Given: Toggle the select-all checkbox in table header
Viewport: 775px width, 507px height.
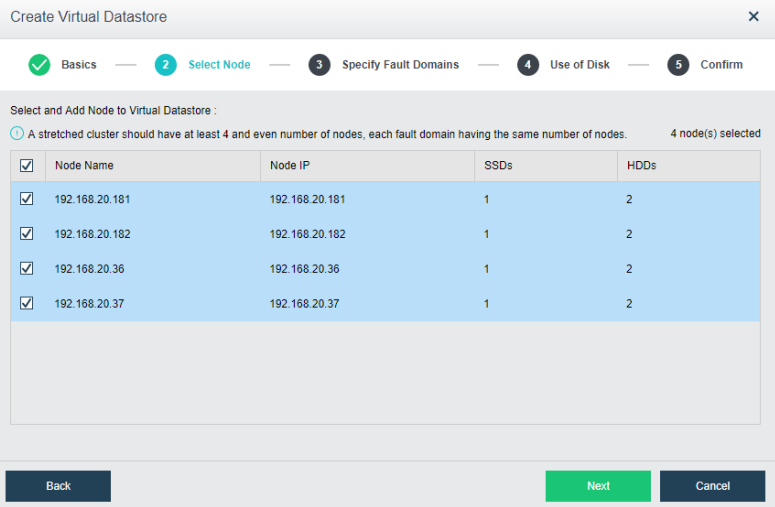Looking at the screenshot, I should 27,165.
